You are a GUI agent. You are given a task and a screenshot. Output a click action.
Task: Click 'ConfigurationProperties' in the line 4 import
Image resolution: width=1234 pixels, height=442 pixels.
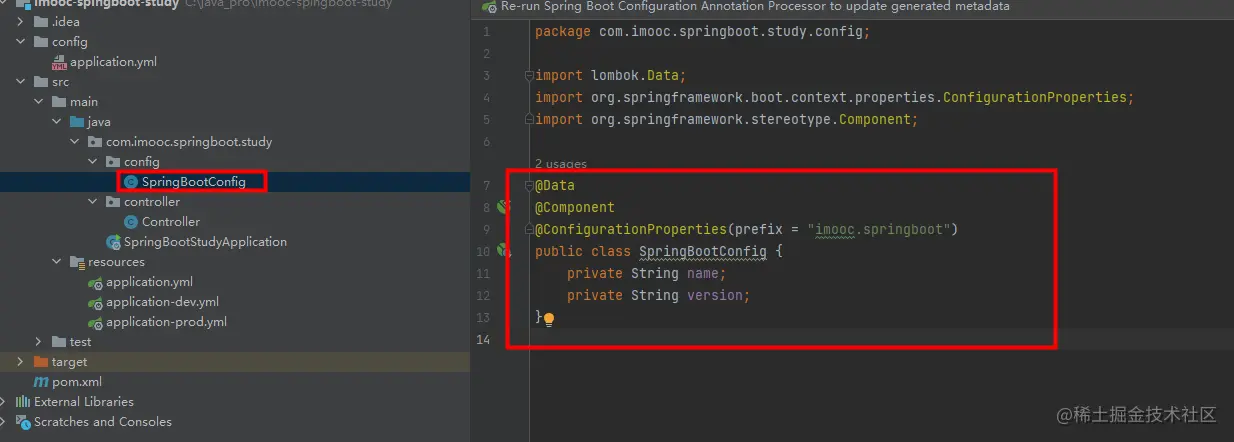coord(1035,98)
